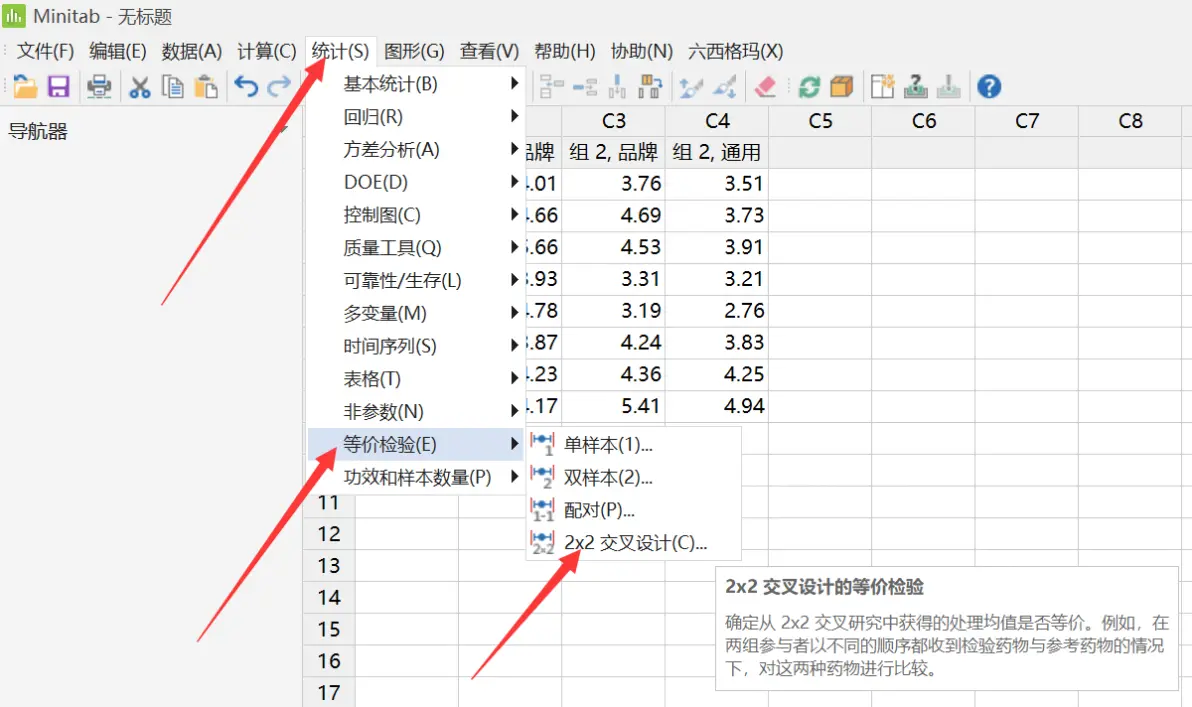The width and height of the screenshot is (1192, 707).
Task: Expand the 时间序列(S) submenu
Action: click(416, 346)
